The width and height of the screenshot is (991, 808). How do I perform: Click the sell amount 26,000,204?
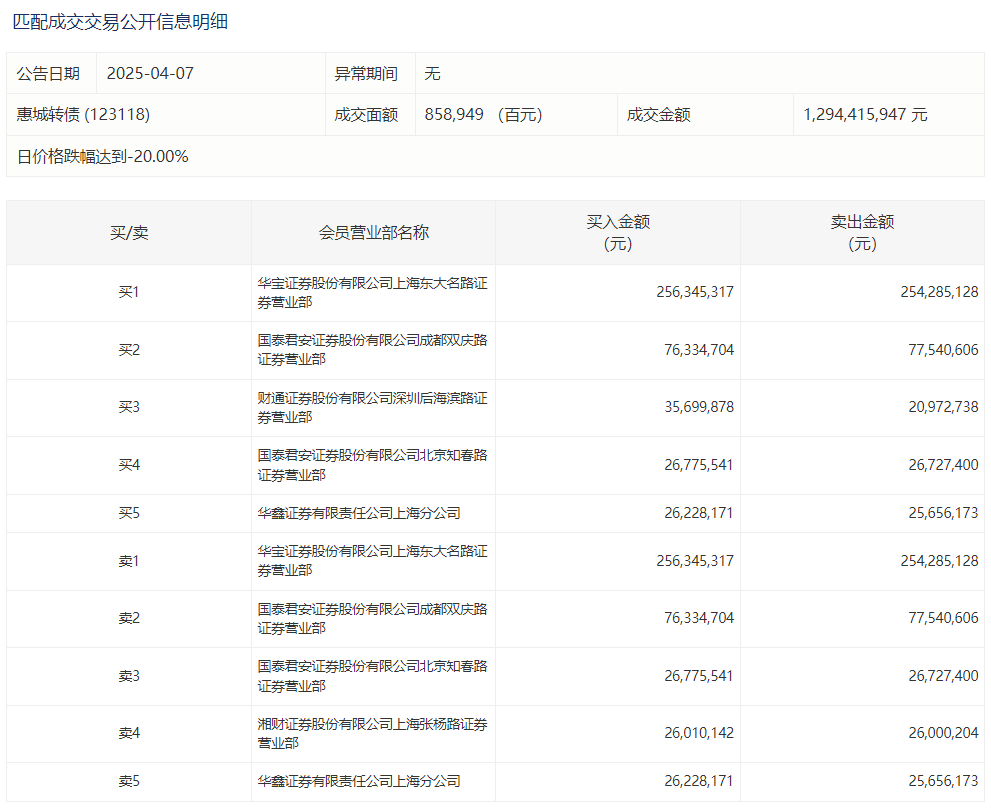pyautogui.click(x=939, y=733)
